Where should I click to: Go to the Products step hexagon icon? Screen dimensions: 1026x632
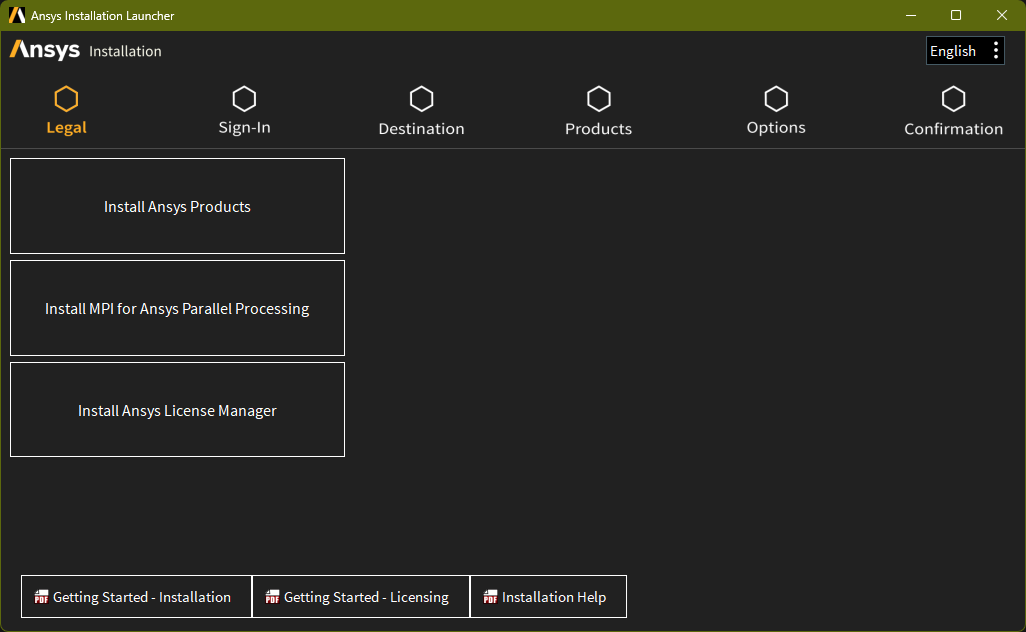tap(598, 99)
